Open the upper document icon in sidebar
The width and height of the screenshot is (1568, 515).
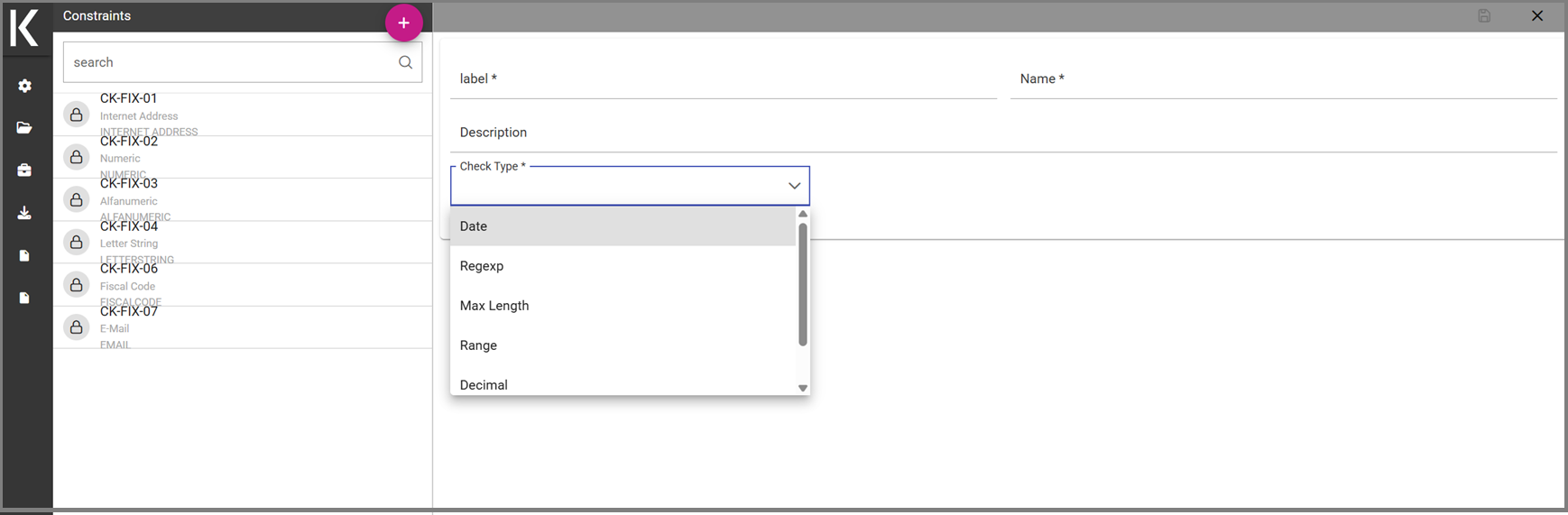point(24,255)
